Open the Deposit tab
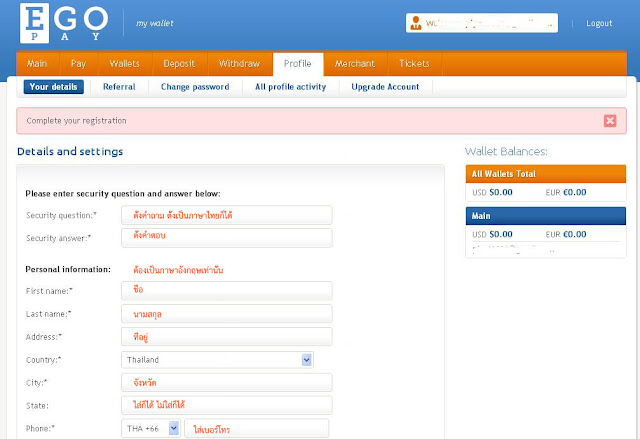This screenshot has width=640, height=439. click(179, 64)
